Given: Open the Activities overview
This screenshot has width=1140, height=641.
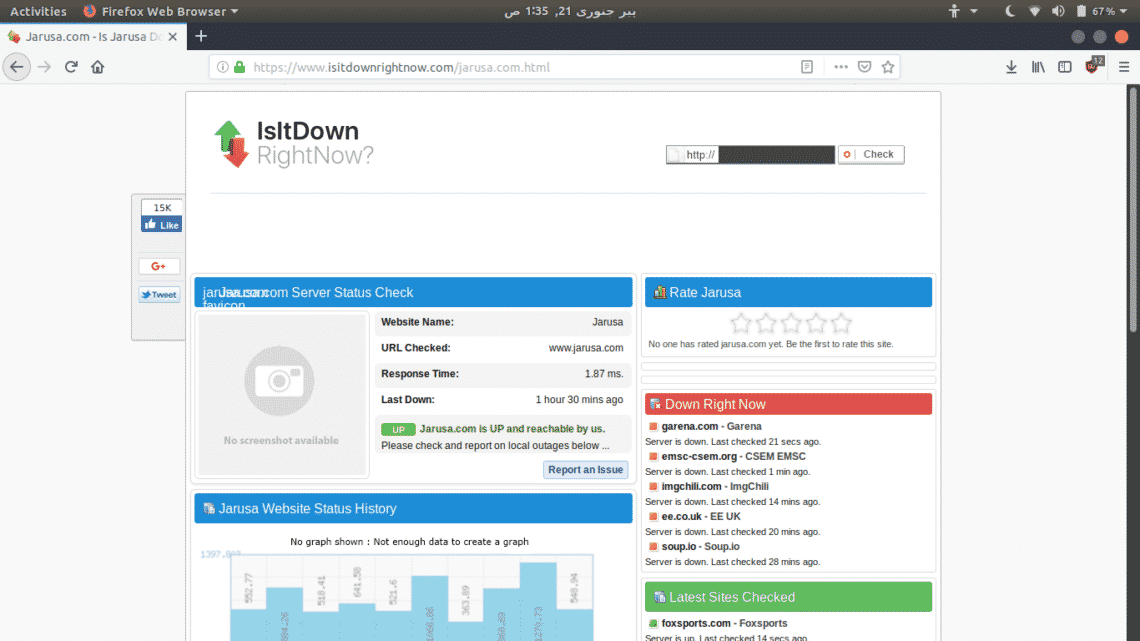Looking at the screenshot, I should click(38, 11).
